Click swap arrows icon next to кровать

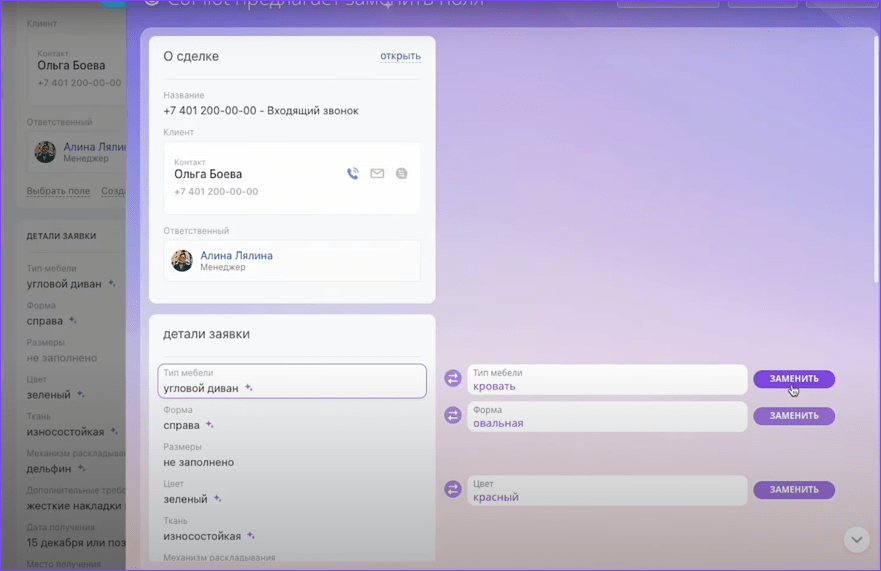[453, 379]
